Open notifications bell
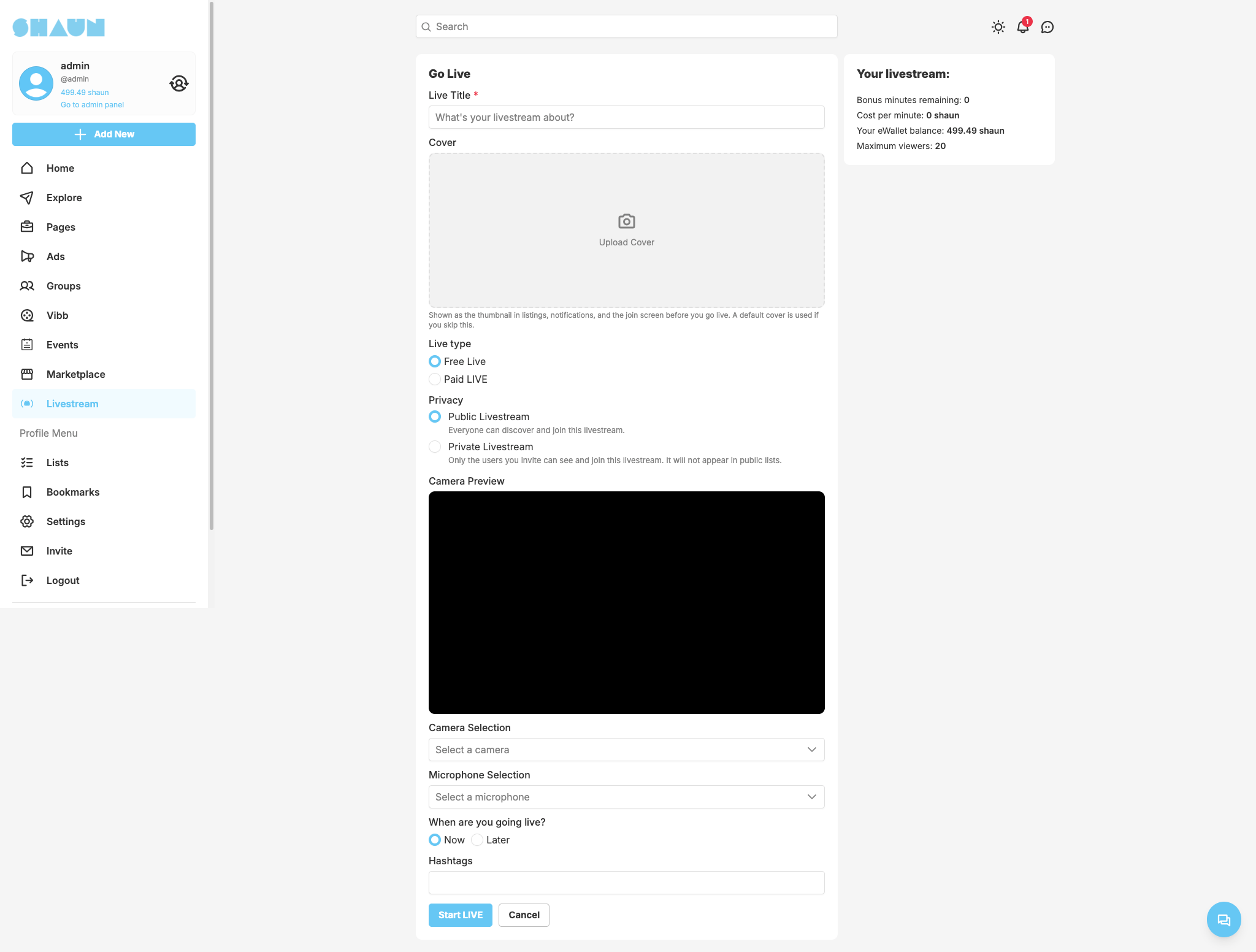The image size is (1256, 952). (x=1023, y=27)
